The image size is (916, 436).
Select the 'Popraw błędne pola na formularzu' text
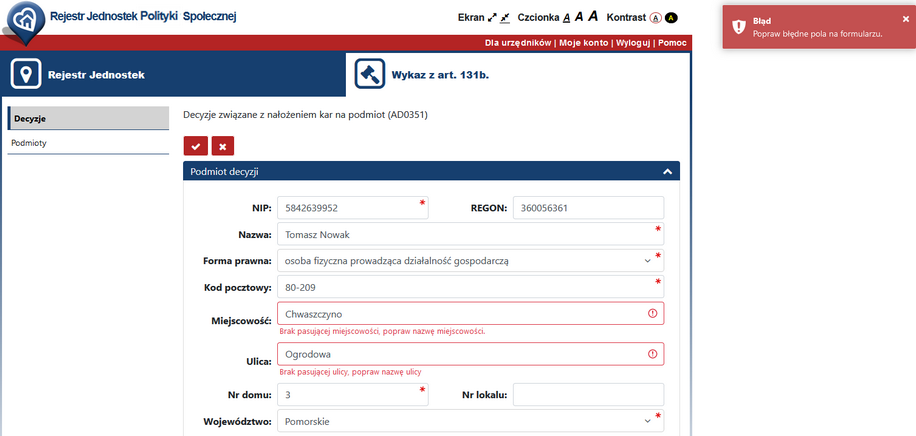[x=817, y=34]
